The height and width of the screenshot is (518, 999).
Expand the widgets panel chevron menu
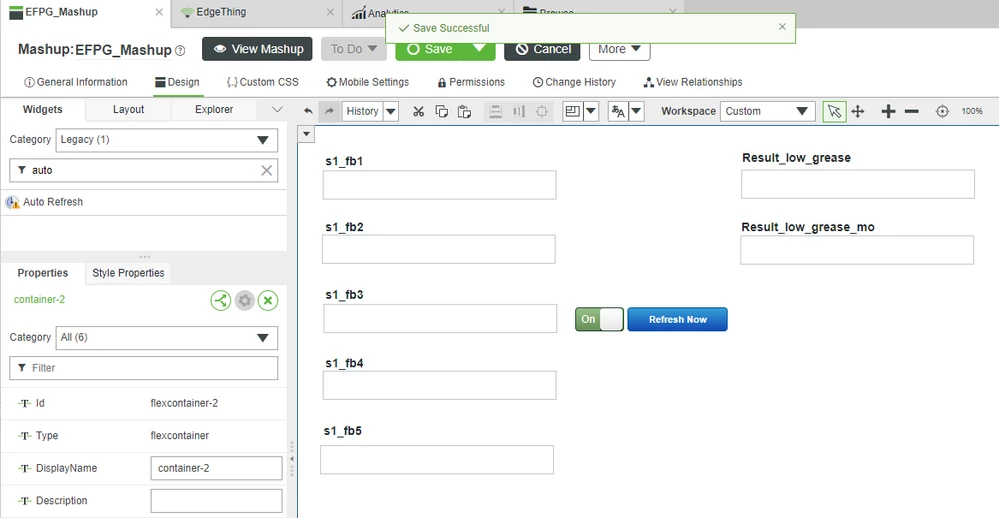(277, 110)
